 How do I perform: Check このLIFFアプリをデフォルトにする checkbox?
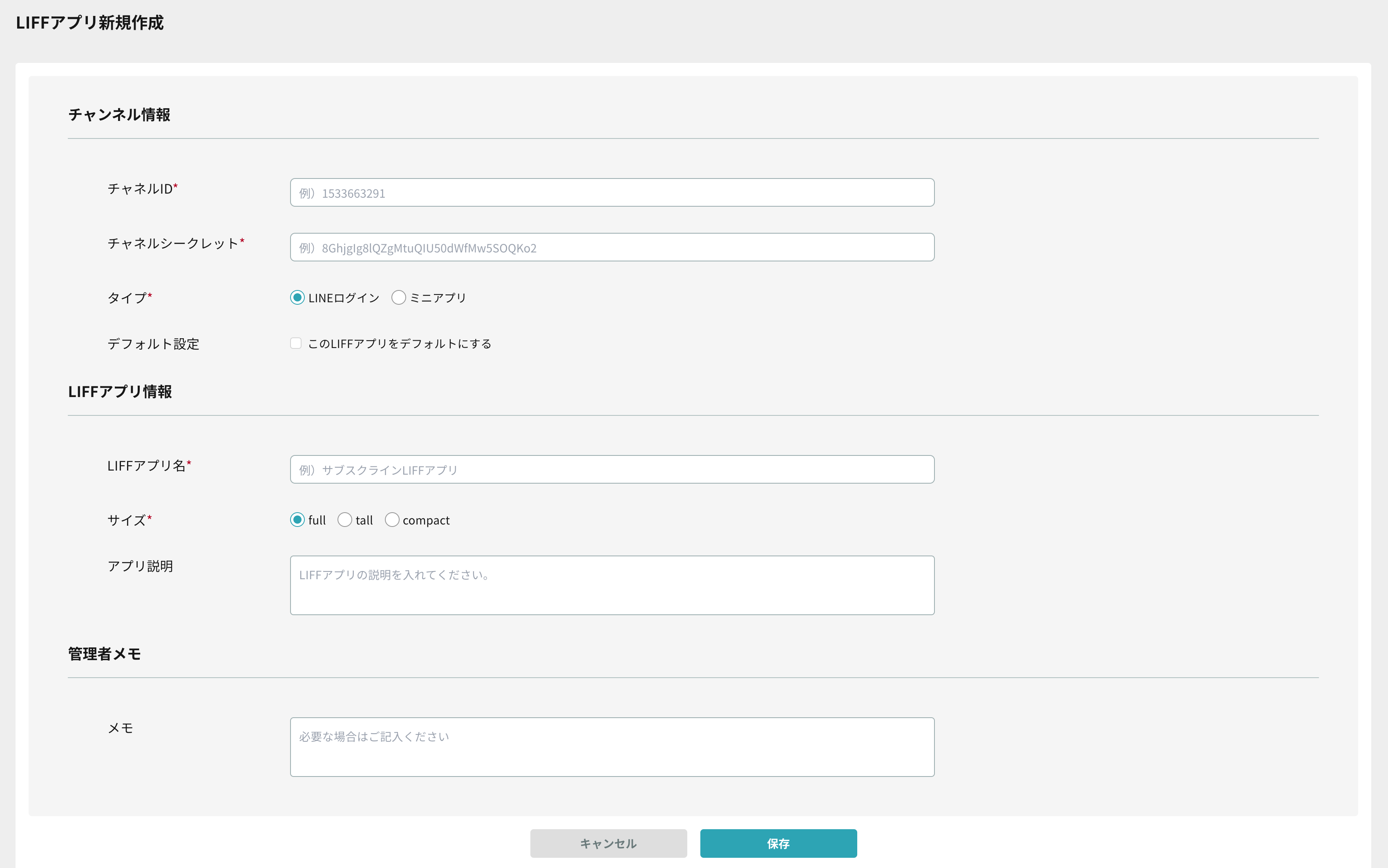click(x=296, y=343)
